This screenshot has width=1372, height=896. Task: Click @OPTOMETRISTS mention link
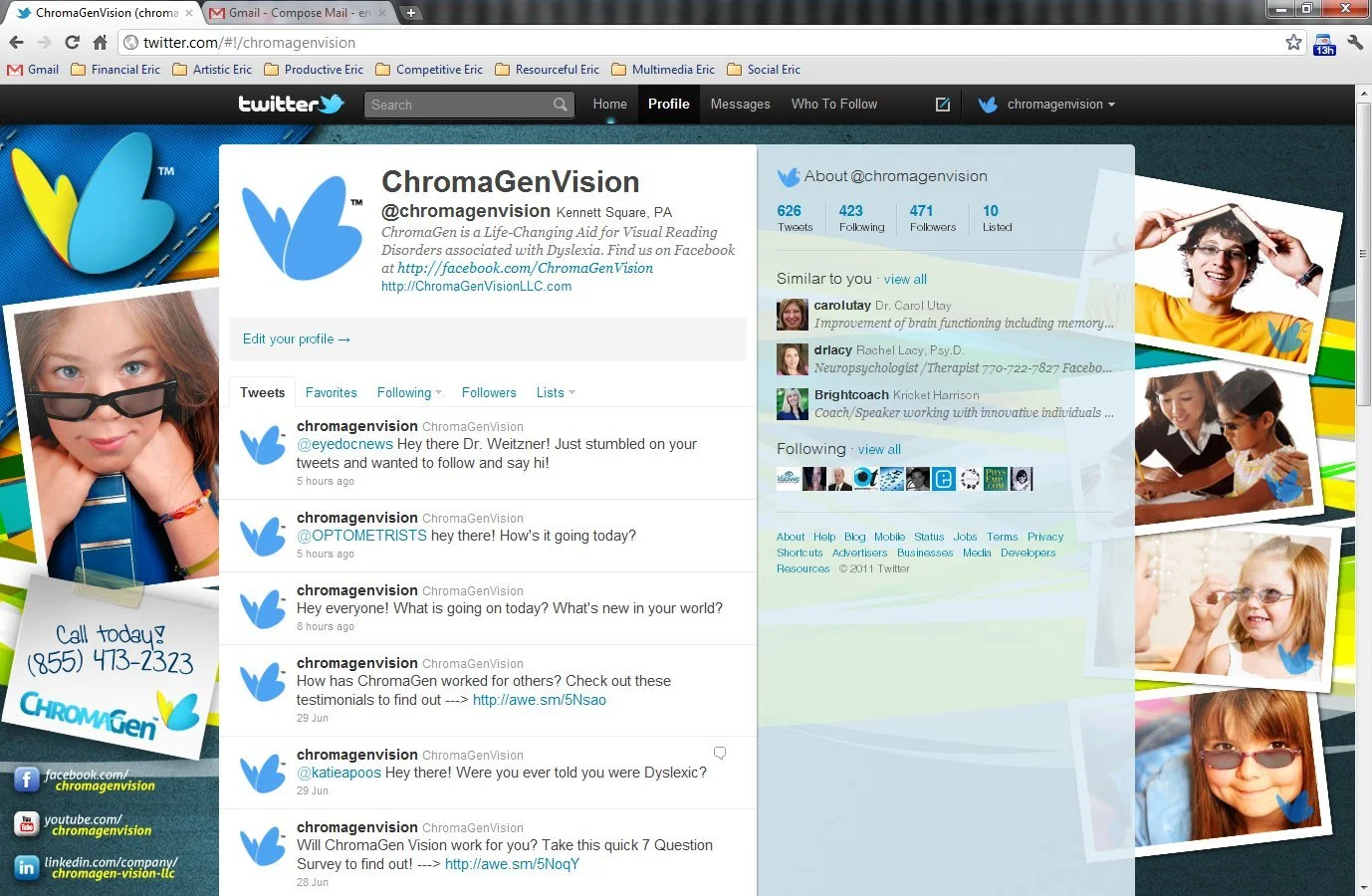pos(361,536)
